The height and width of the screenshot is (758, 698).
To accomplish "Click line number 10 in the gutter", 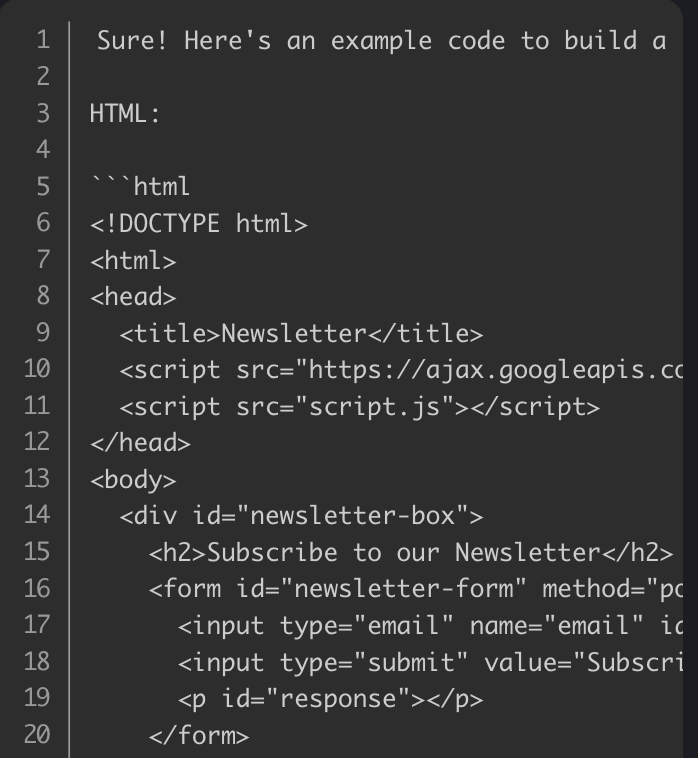I will 36,369.
